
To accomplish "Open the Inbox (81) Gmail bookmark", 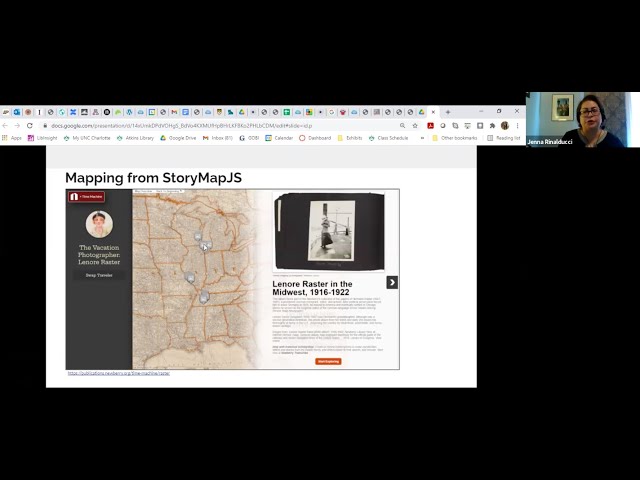I will click(218, 138).
